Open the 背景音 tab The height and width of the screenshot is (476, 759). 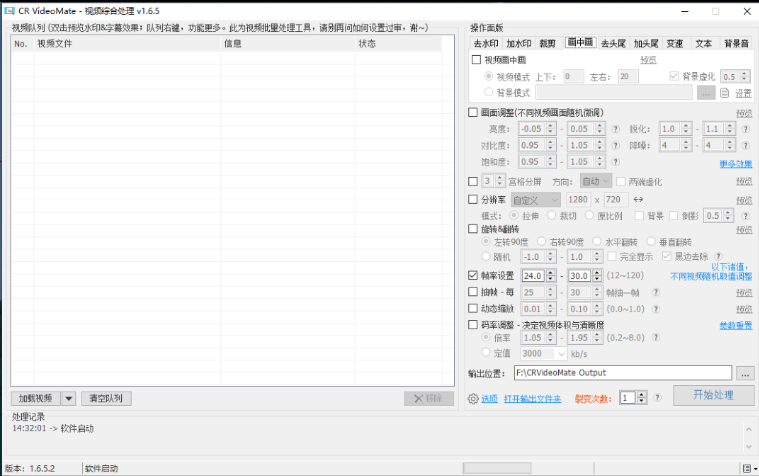pyautogui.click(x=735, y=44)
